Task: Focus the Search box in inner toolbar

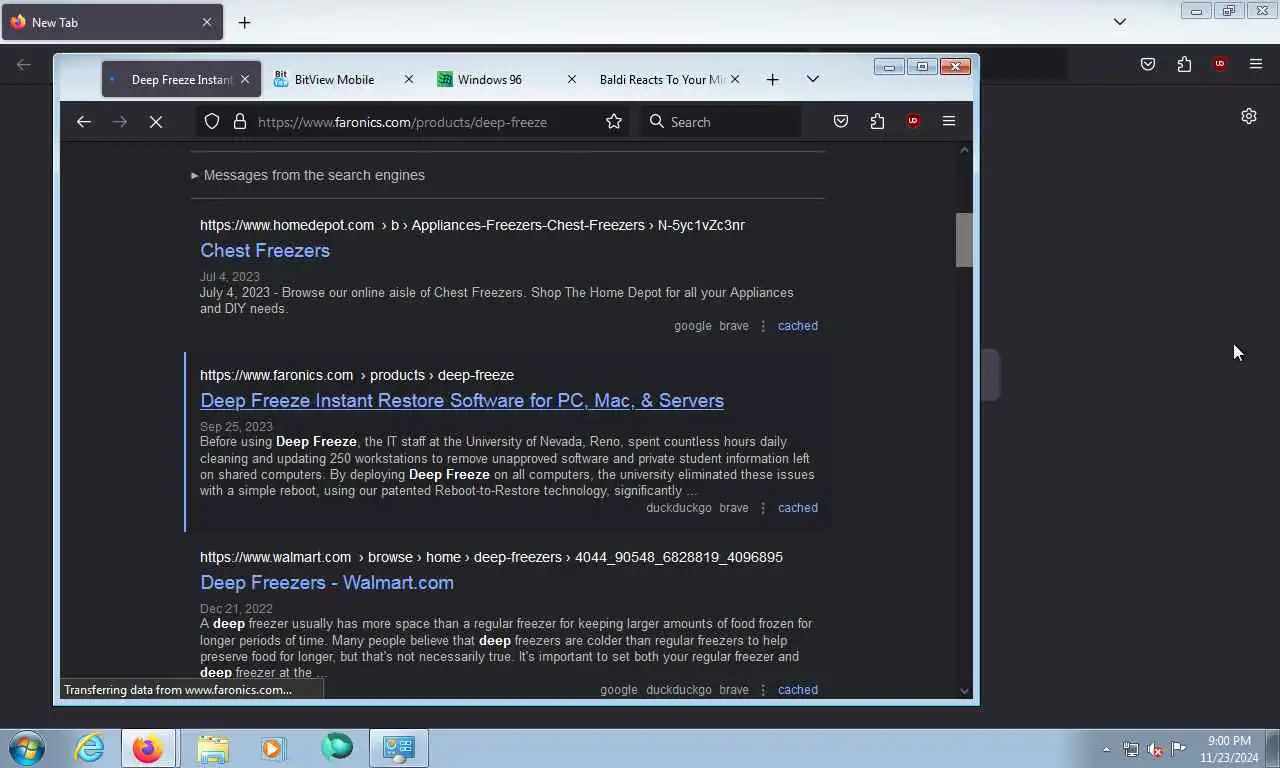Action: pyautogui.click(x=720, y=122)
